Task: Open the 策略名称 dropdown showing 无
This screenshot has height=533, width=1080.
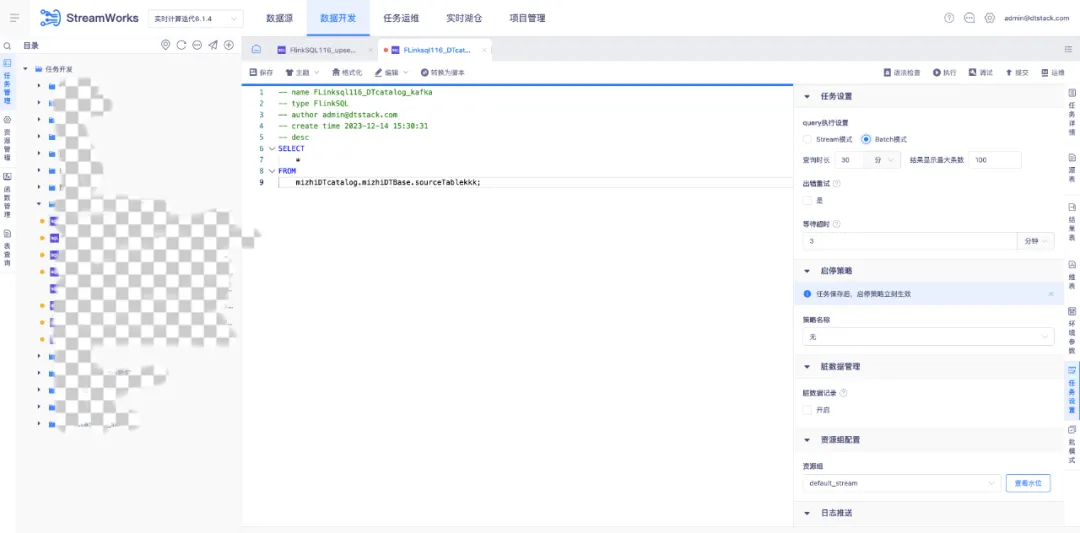Action: pos(928,337)
